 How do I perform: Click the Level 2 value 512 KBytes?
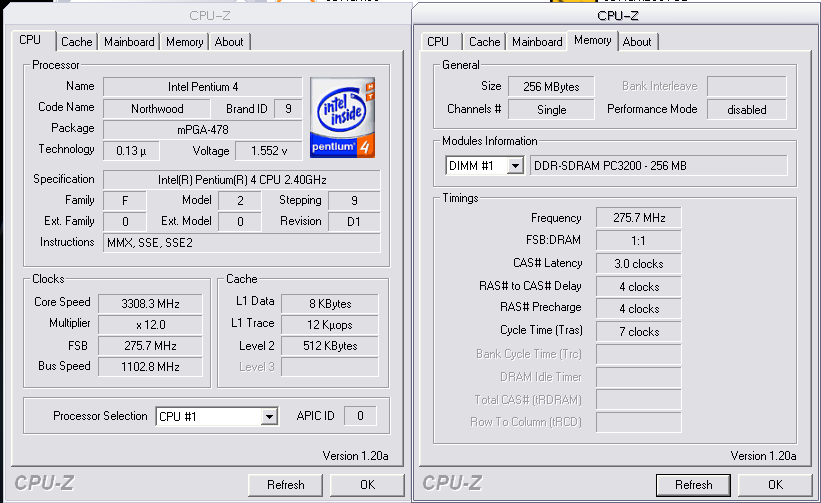point(330,345)
